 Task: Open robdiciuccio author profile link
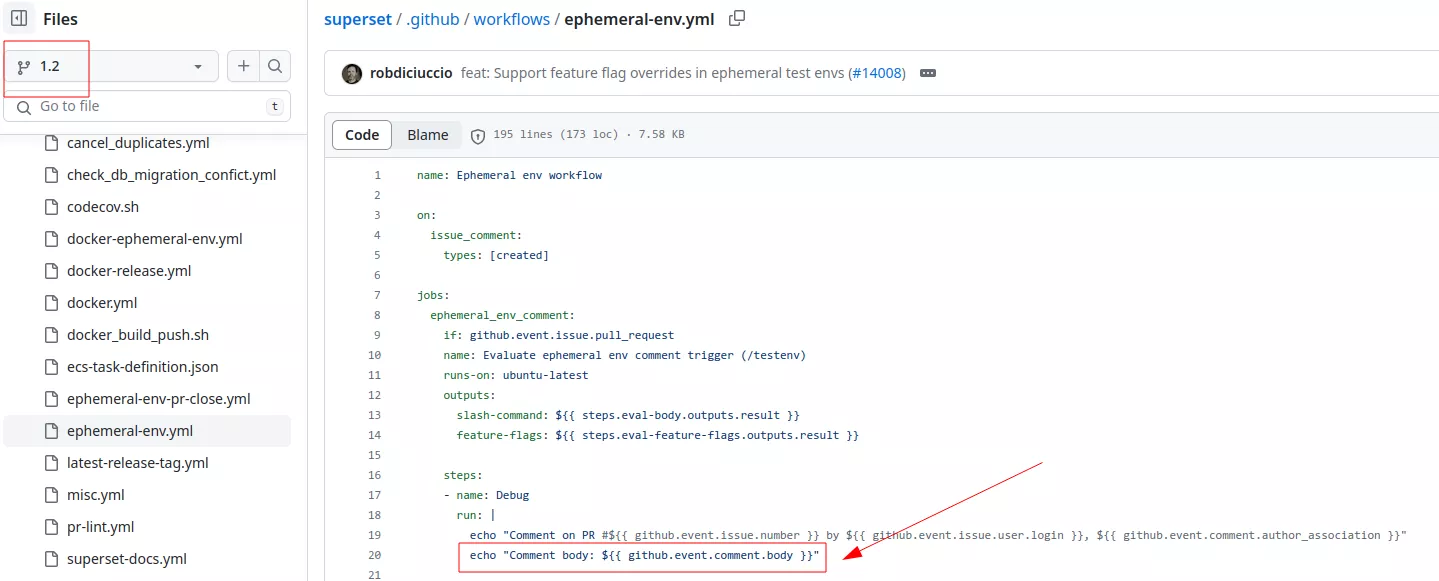411,73
